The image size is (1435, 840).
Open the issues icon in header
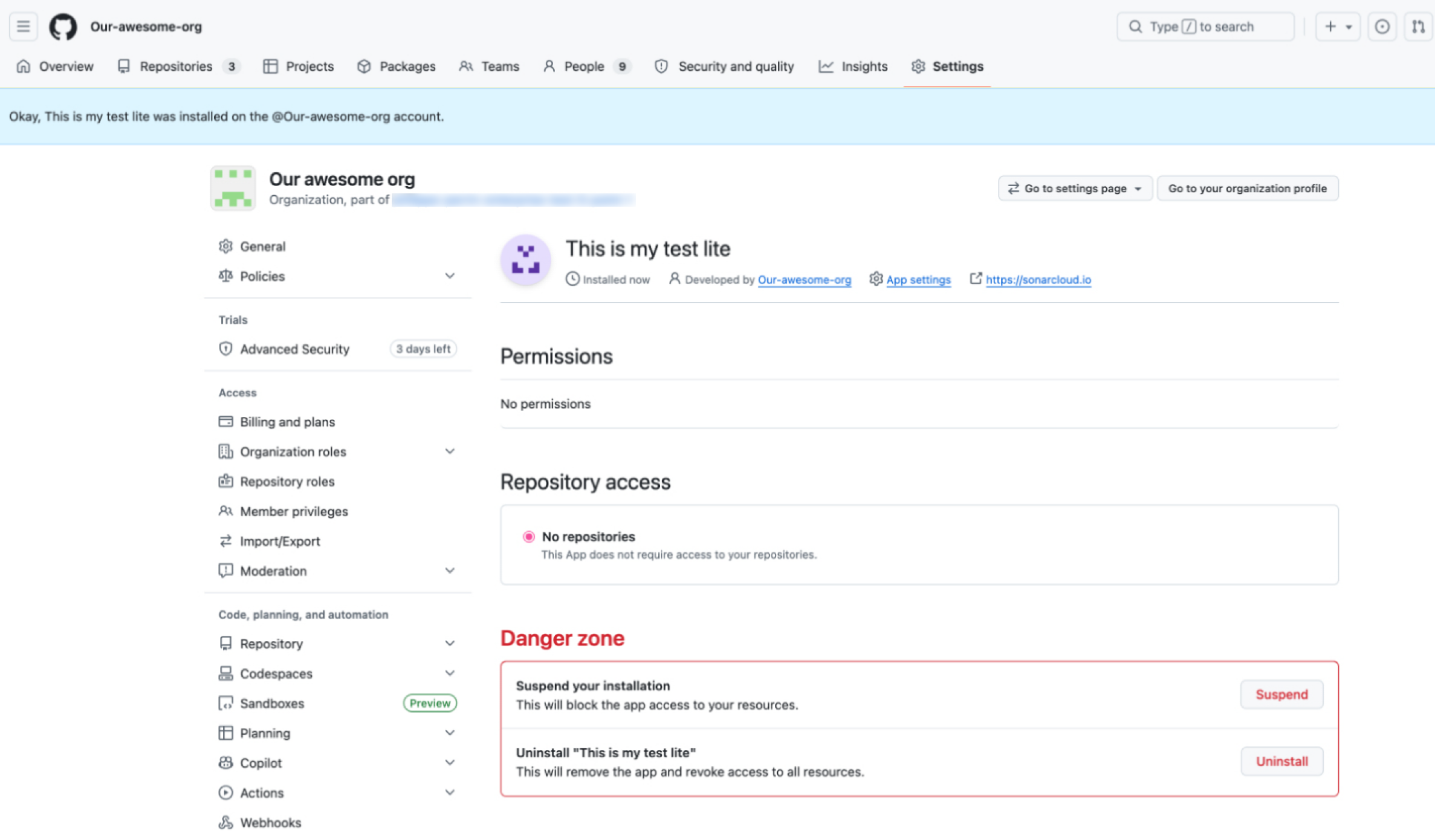pyautogui.click(x=1382, y=27)
